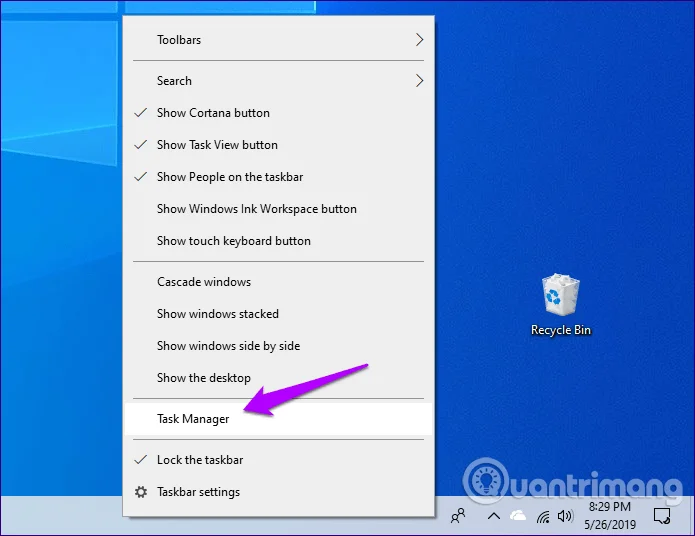The height and width of the screenshot is (536, 695).
Task: Uncheck Show Task View button
Action: (x=278, y=145)
